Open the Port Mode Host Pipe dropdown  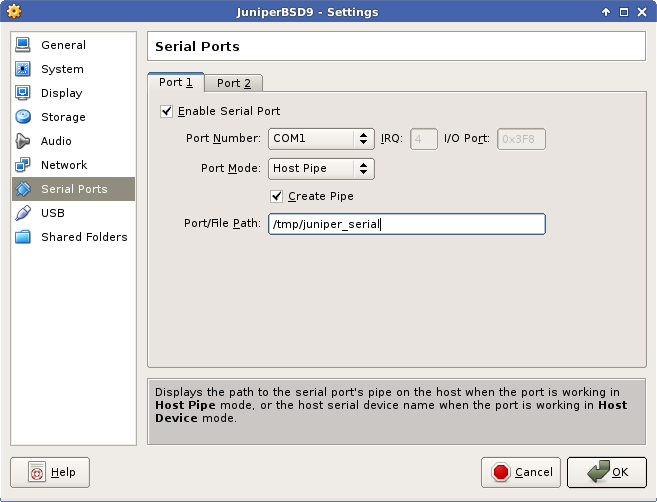point(321,168)
